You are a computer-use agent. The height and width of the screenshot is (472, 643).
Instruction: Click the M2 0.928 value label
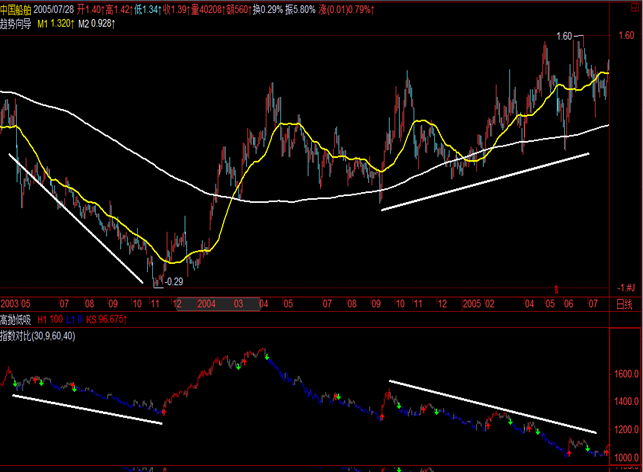(98, 20)
